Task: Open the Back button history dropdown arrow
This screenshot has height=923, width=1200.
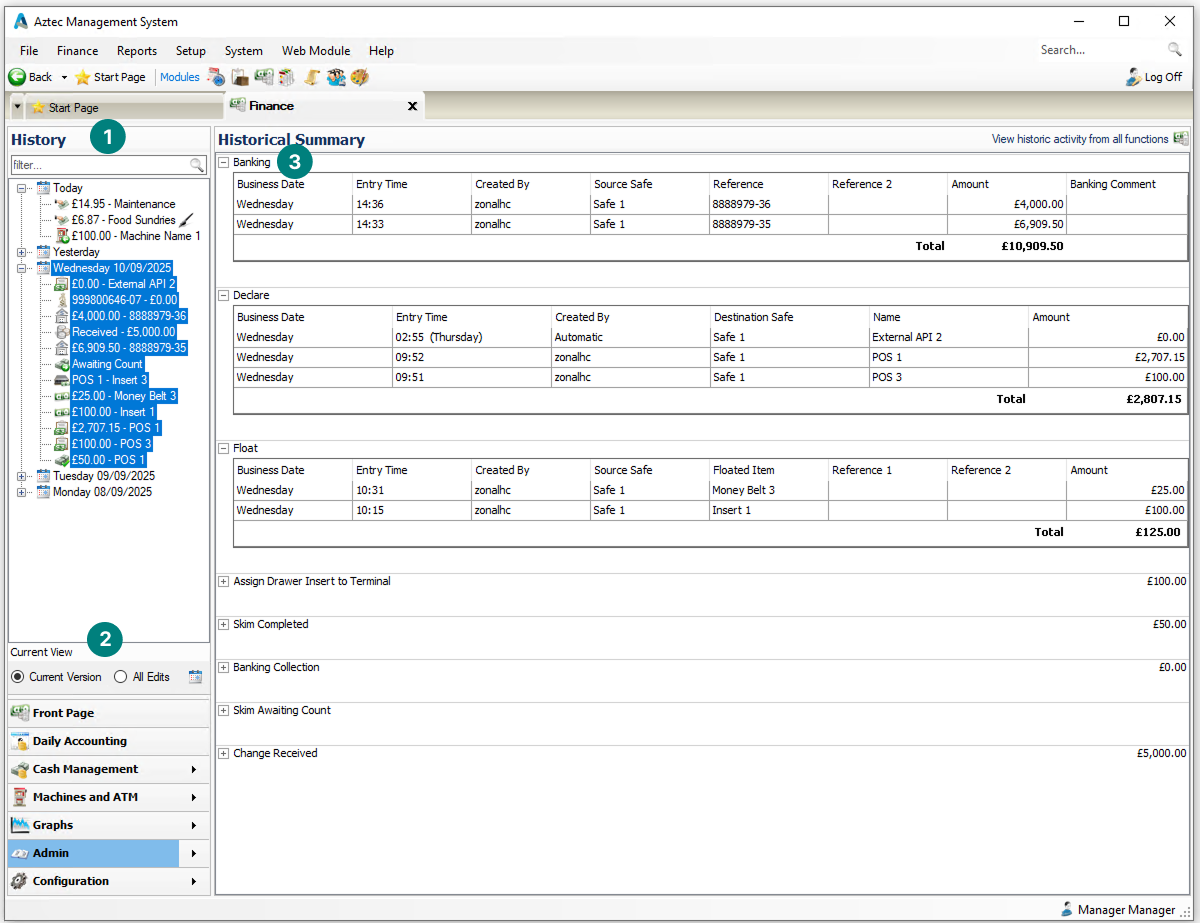Action: coord(64,77)
